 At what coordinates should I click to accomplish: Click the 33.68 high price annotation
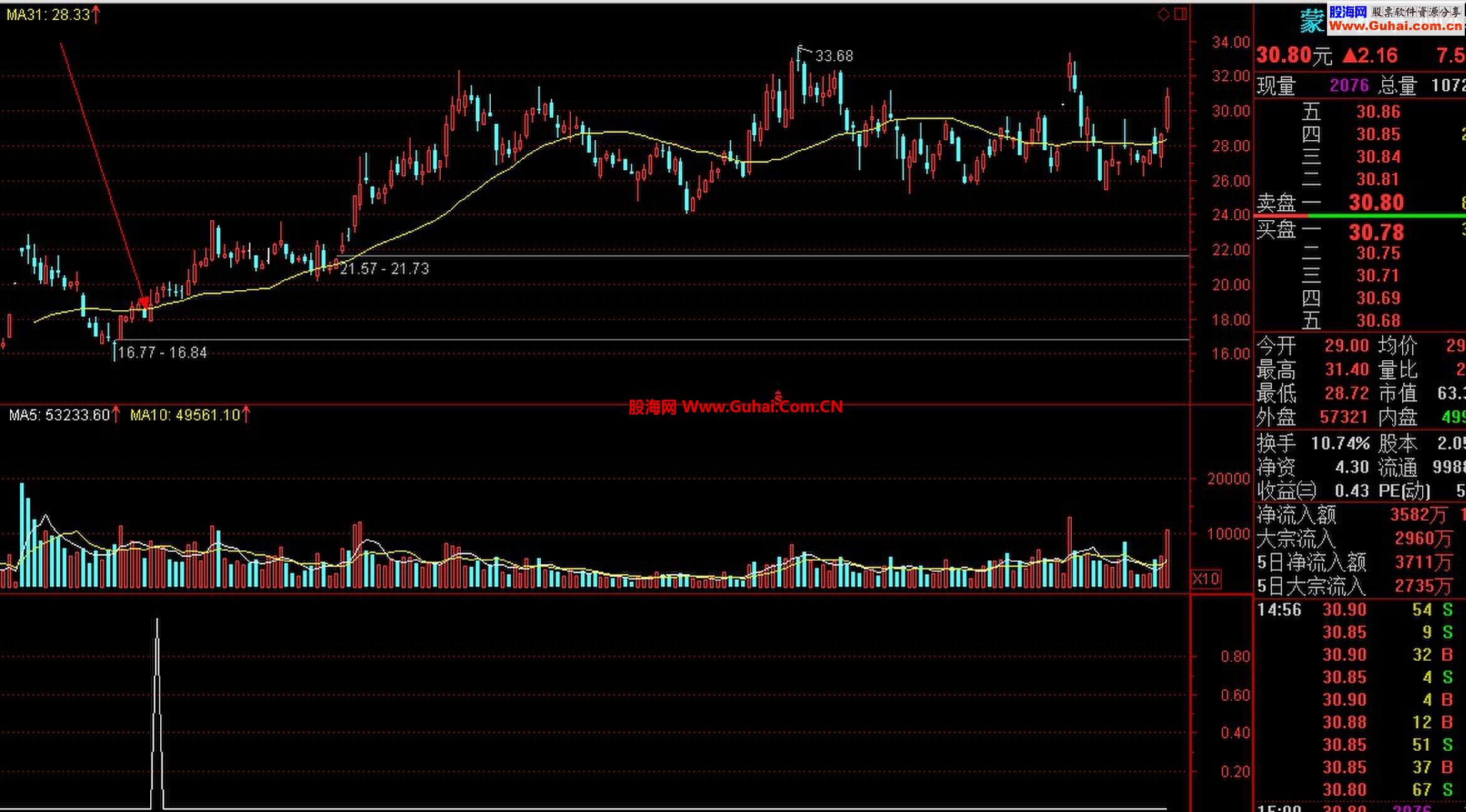(x=834, y=56)
